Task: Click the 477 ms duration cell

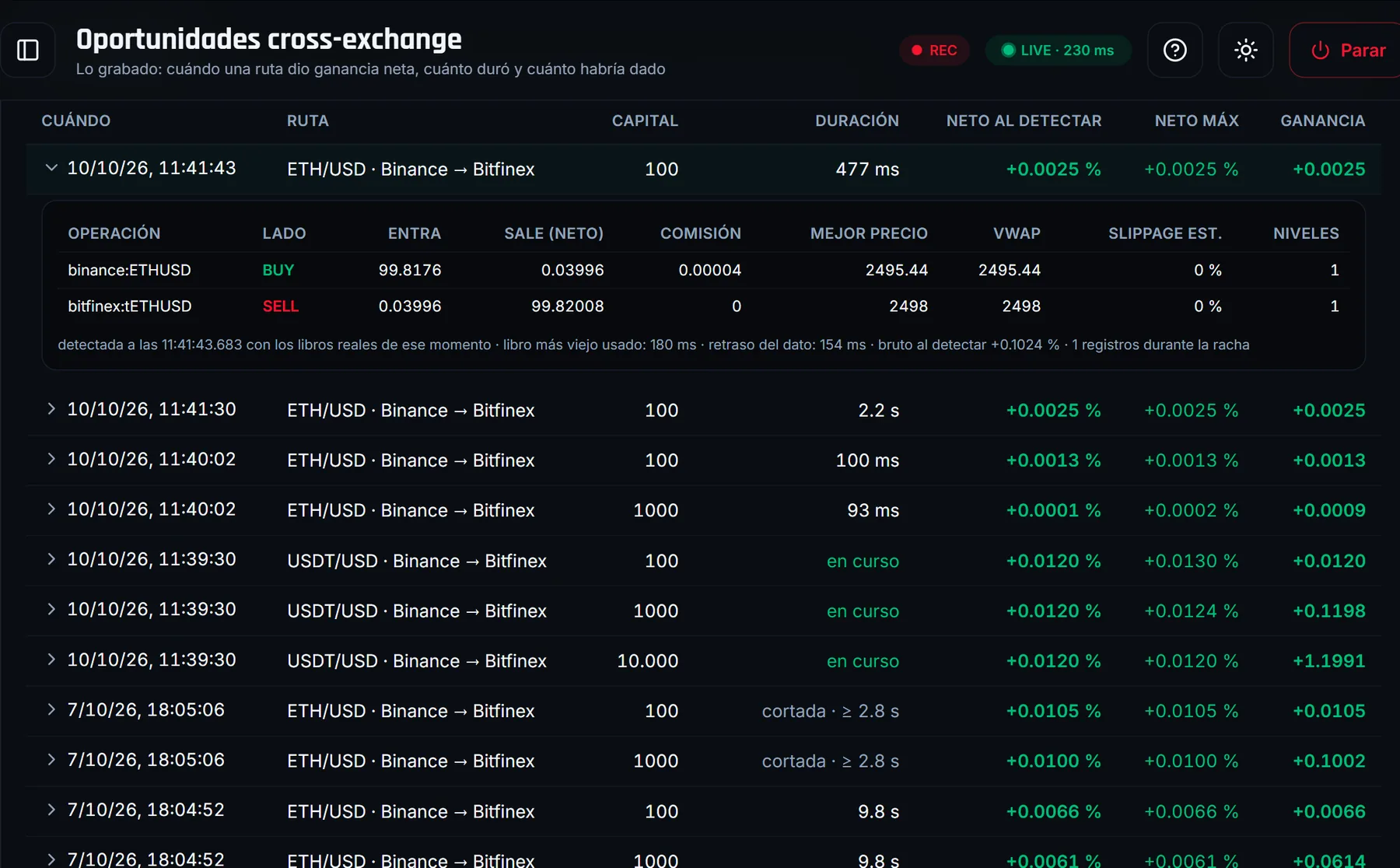Action: tap(867, 169)
